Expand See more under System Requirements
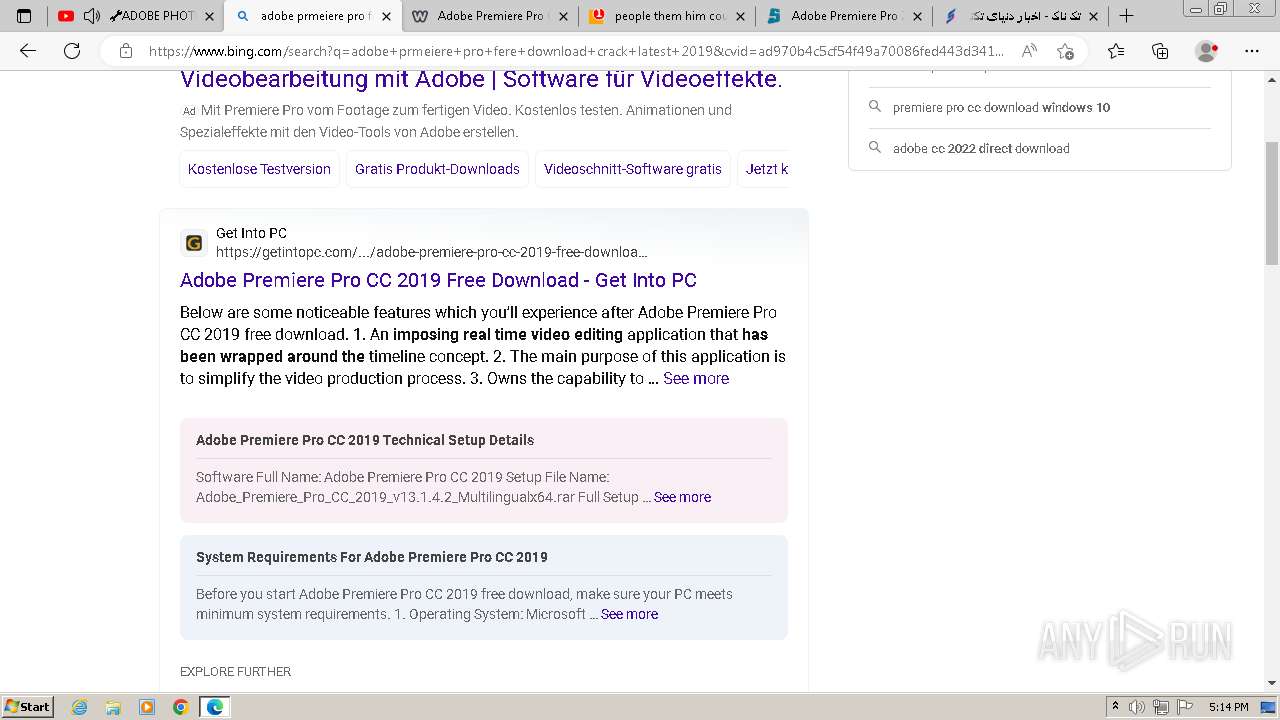Viewport: 1280px width, 720px height. tap(629, 614)
